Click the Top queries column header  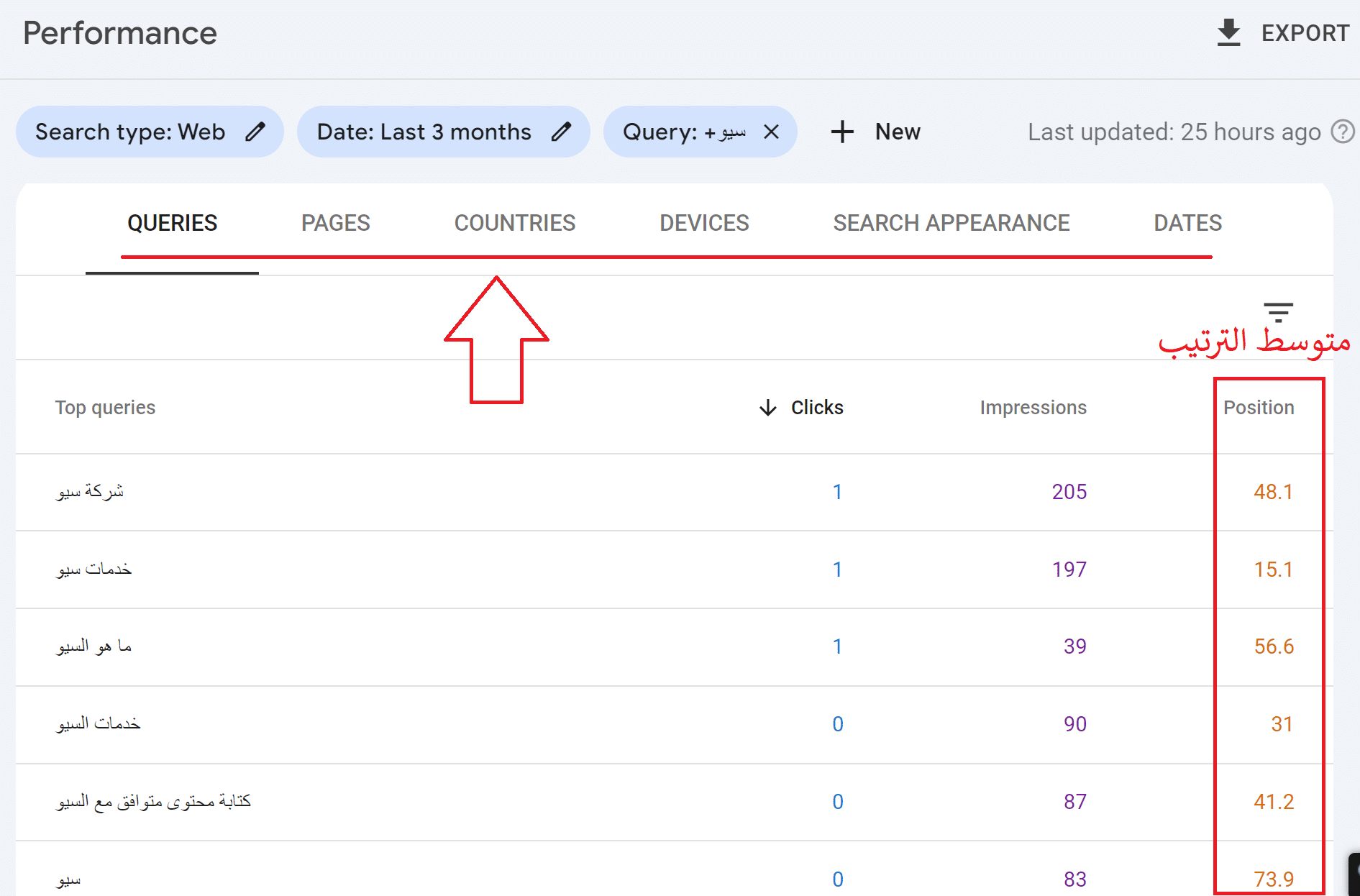point(105,407)
